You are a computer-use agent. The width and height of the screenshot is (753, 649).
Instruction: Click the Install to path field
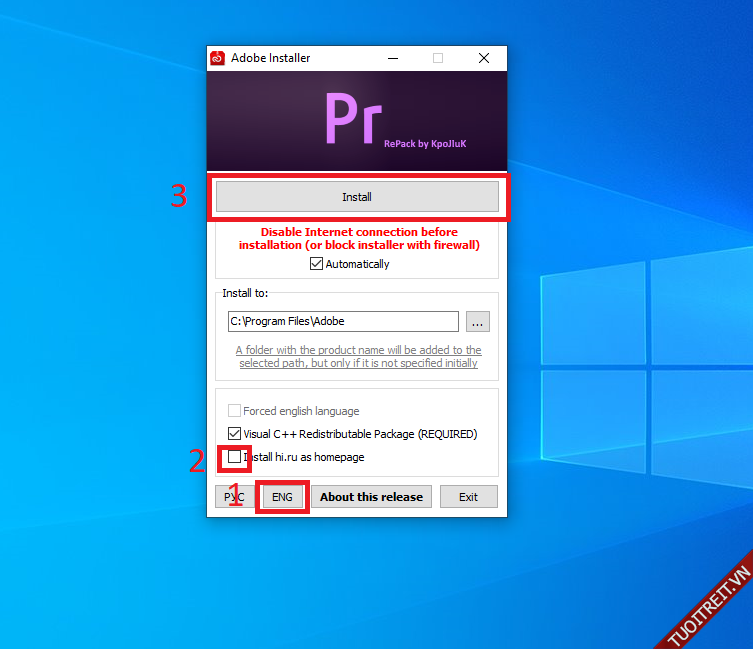click(343, 321)
